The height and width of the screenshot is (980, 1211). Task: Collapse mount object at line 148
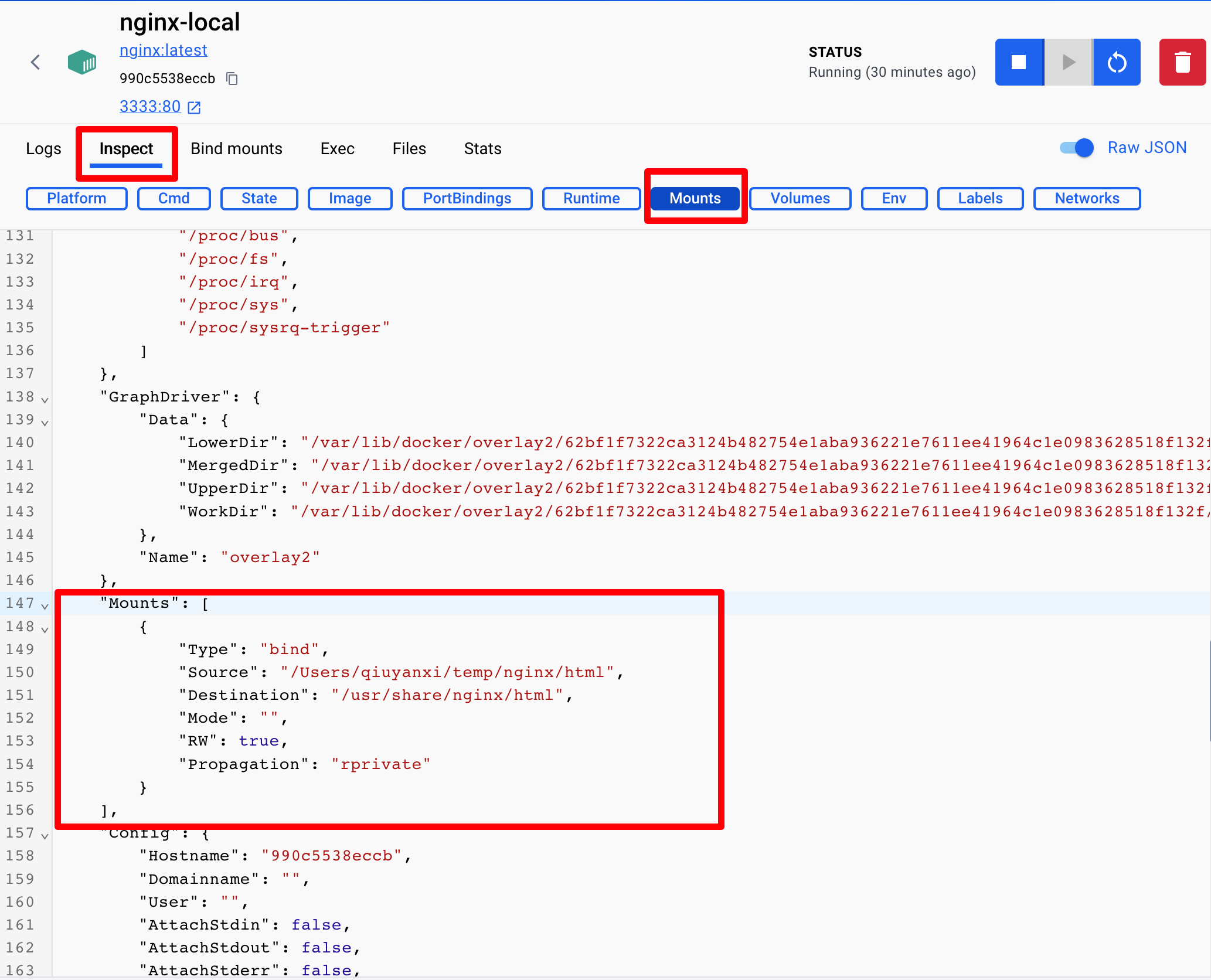[x=45, y=629]
